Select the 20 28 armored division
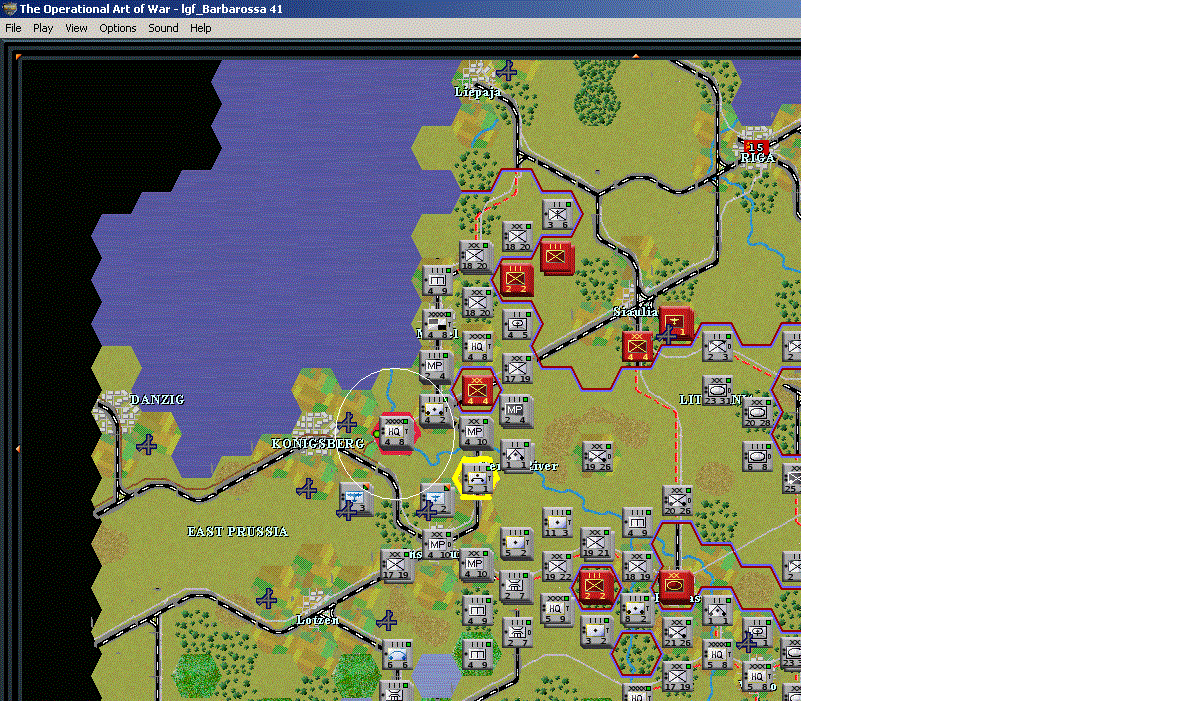This screenshot has width=1202, height=702. [x=758, y=412]
